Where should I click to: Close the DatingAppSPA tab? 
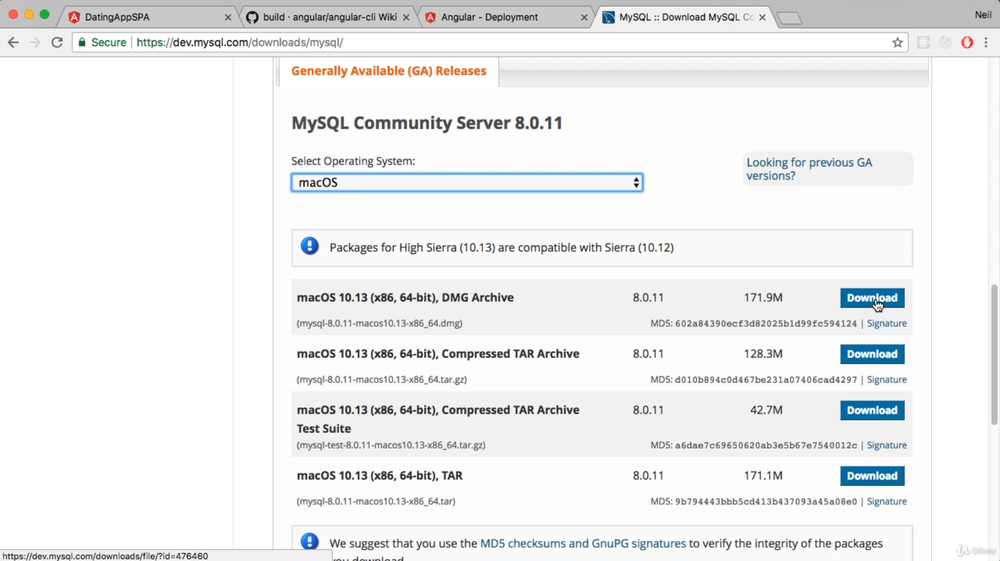click(x=228, y=17)
